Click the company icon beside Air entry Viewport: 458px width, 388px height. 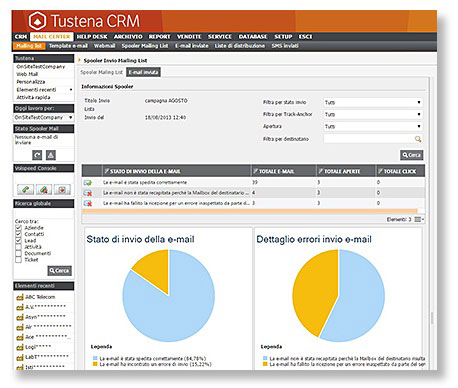point(20,327)
